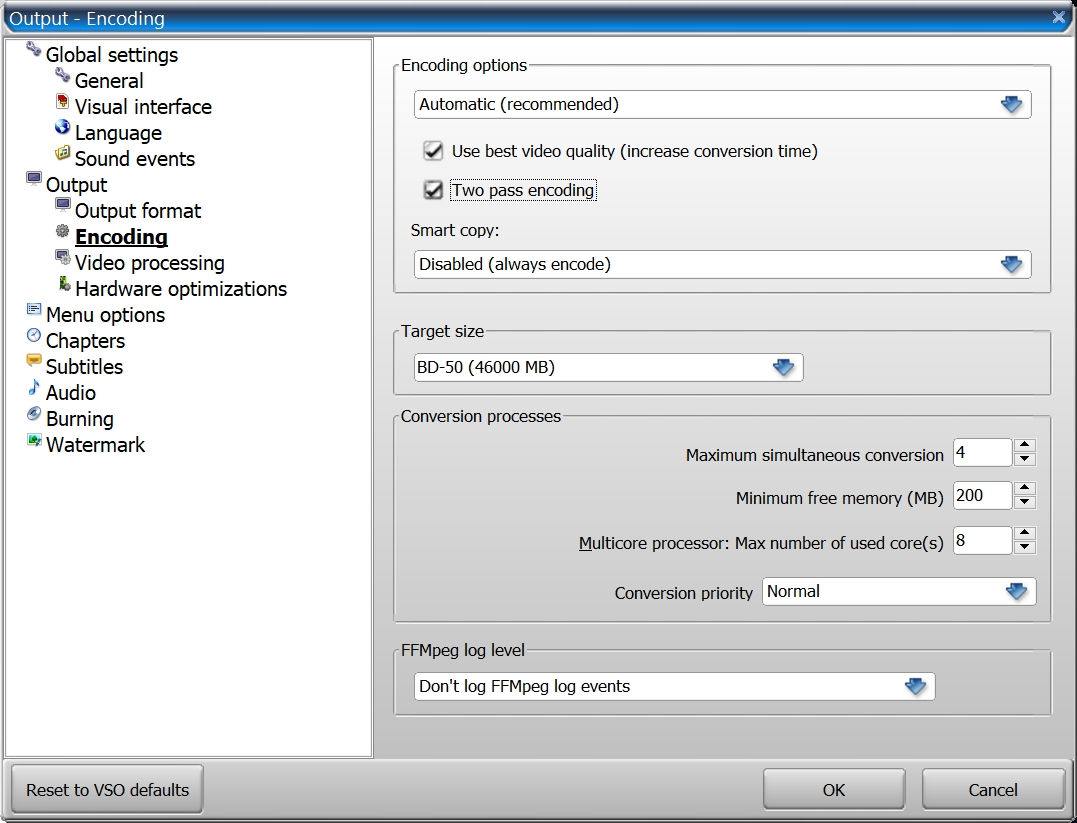Click the Language globe icon
This screenshot has height=823, width=1077.
pyautogui.click(x=63, y=127)
